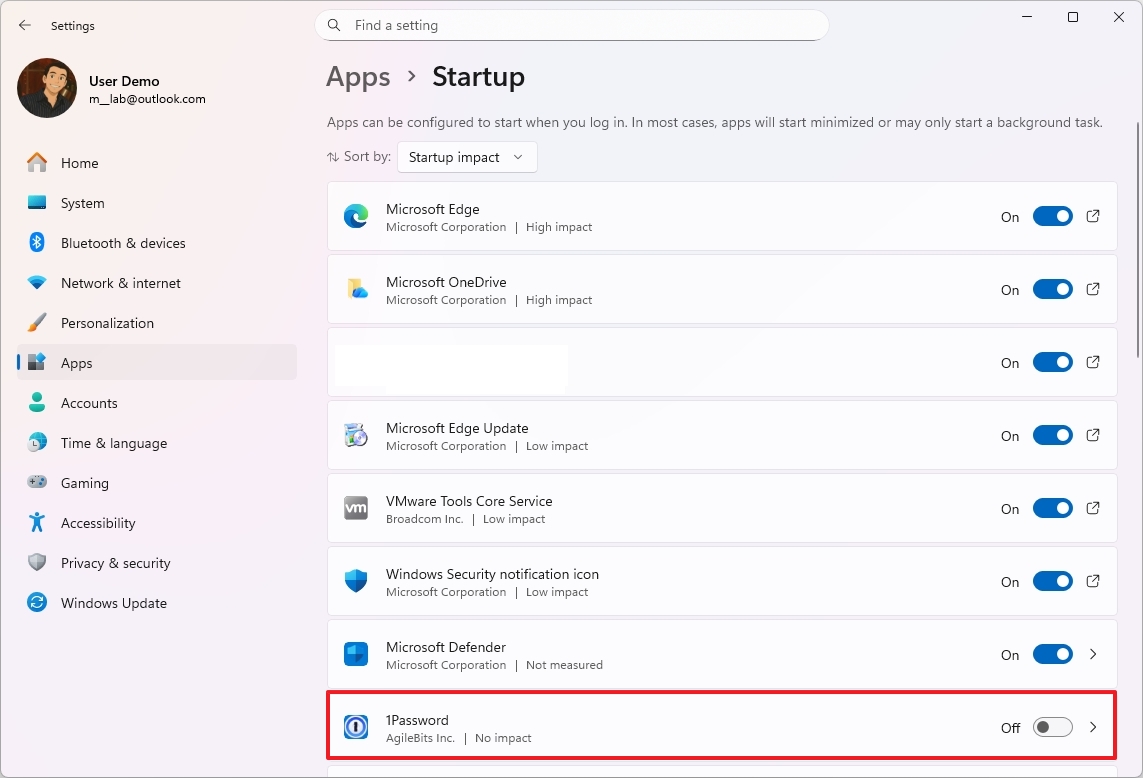
Task: Expand the 1Password entry chevron
Action: point(1092,727)
